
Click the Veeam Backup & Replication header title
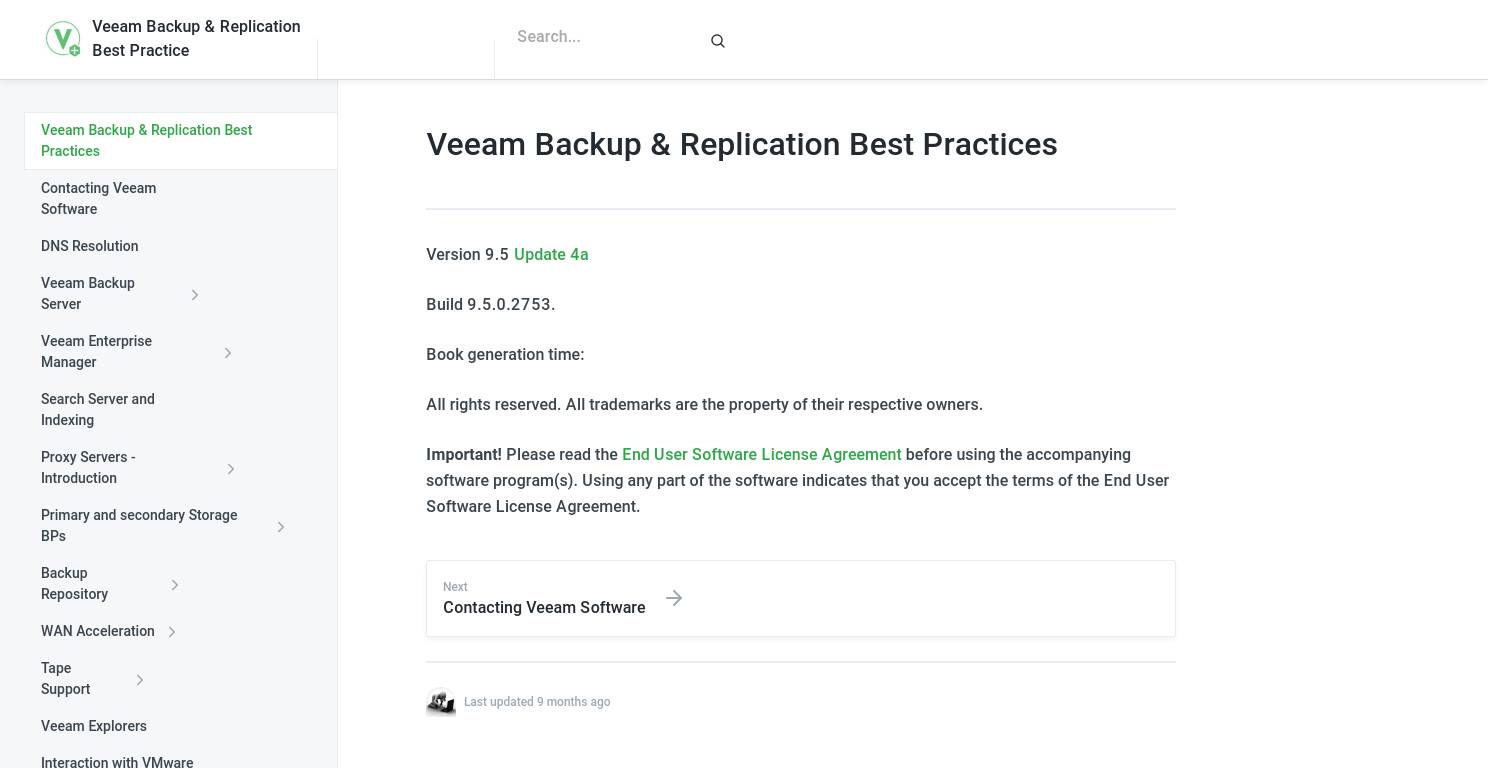pos(196,38)
